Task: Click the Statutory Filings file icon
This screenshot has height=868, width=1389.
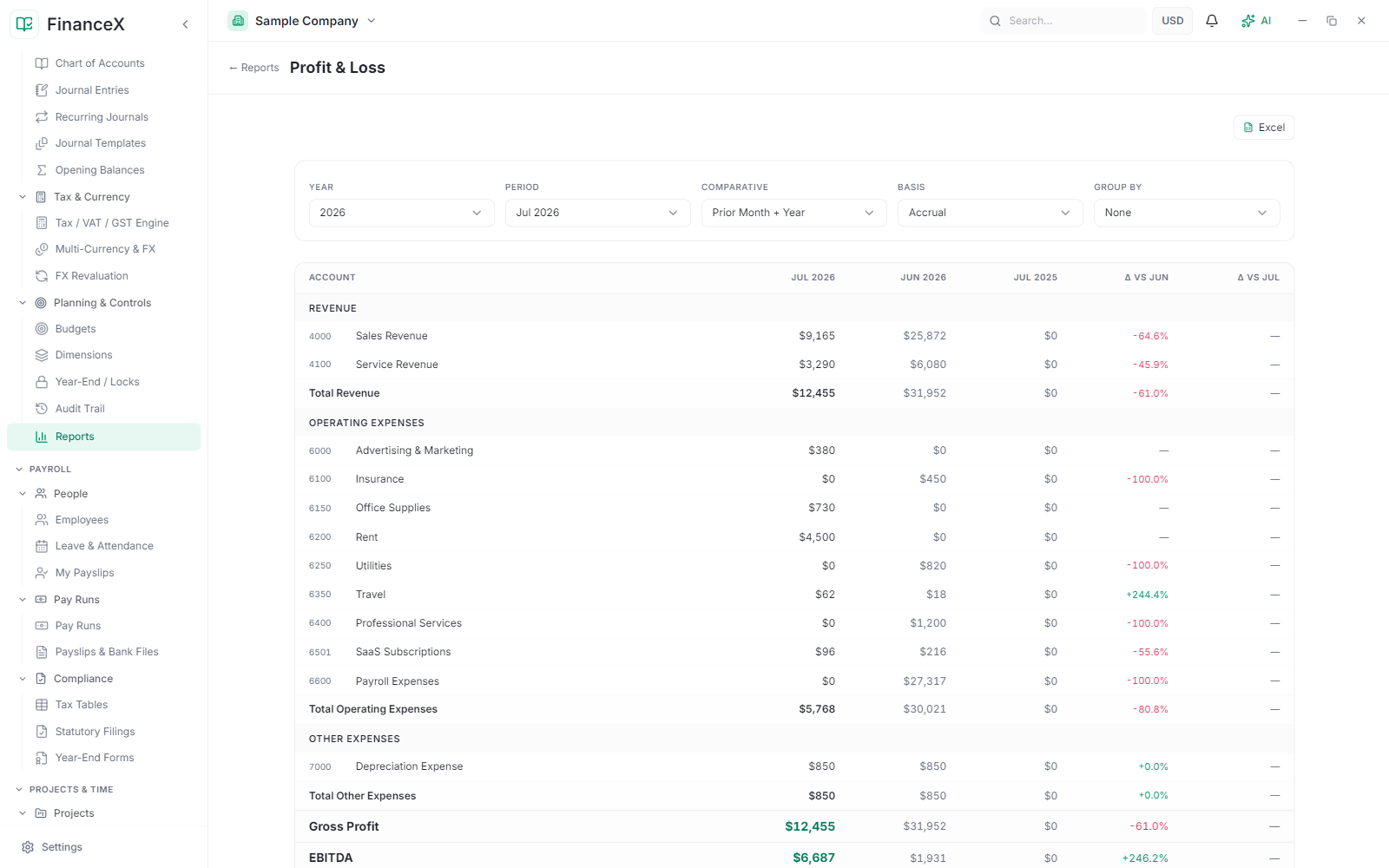Action: [42, 732]
